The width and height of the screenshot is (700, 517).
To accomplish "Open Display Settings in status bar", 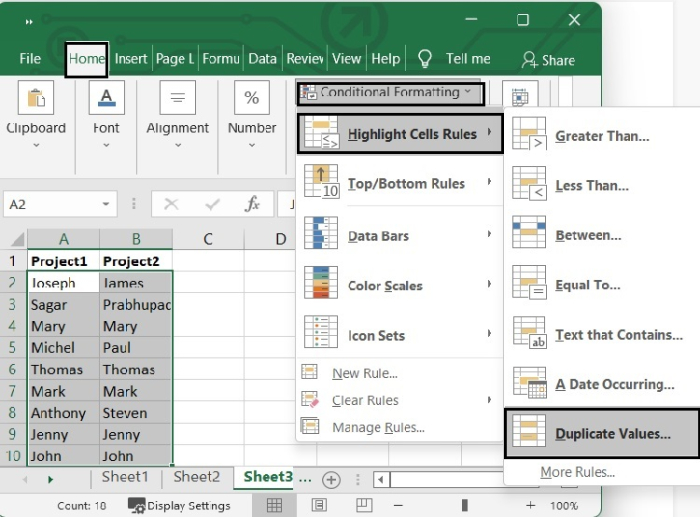I will click(180, 506).
